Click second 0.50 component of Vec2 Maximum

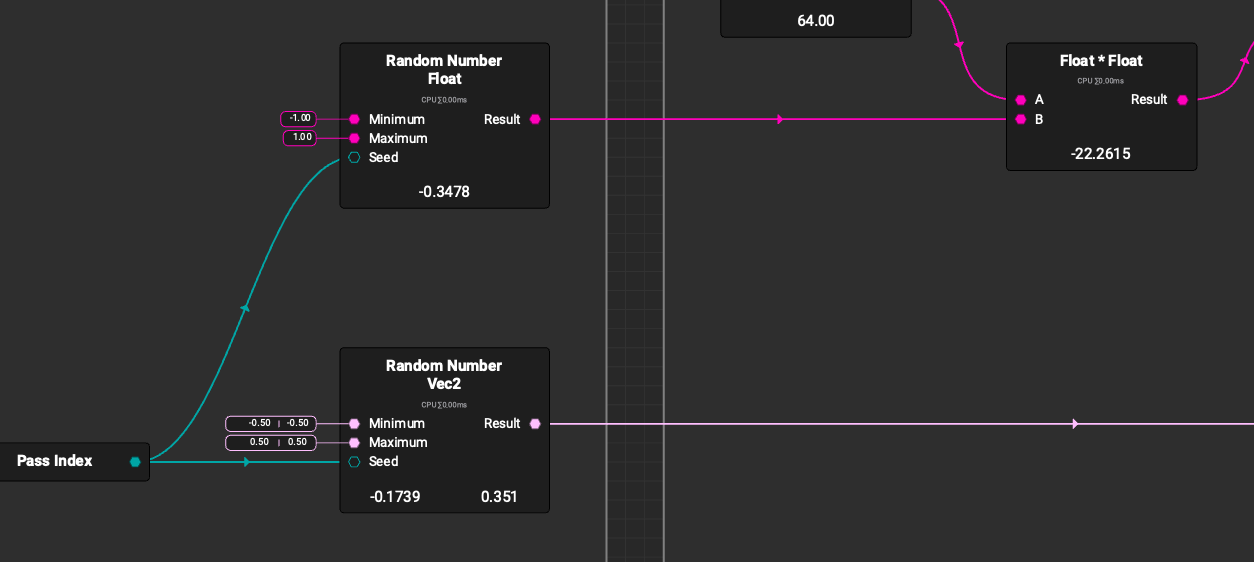coord(297,443)
